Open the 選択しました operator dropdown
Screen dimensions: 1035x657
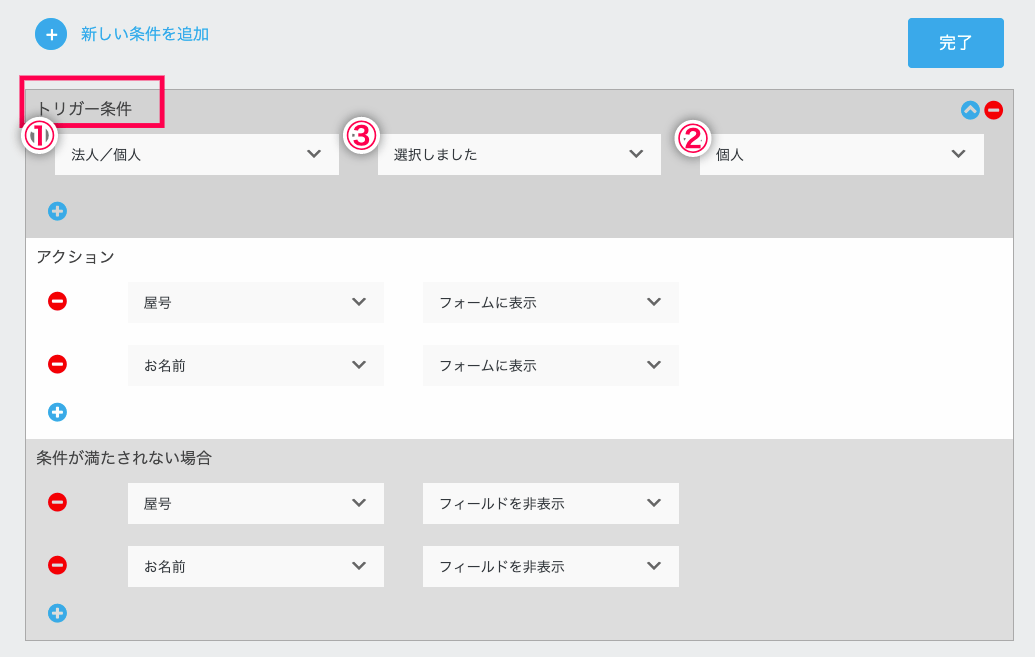point(519,155)
